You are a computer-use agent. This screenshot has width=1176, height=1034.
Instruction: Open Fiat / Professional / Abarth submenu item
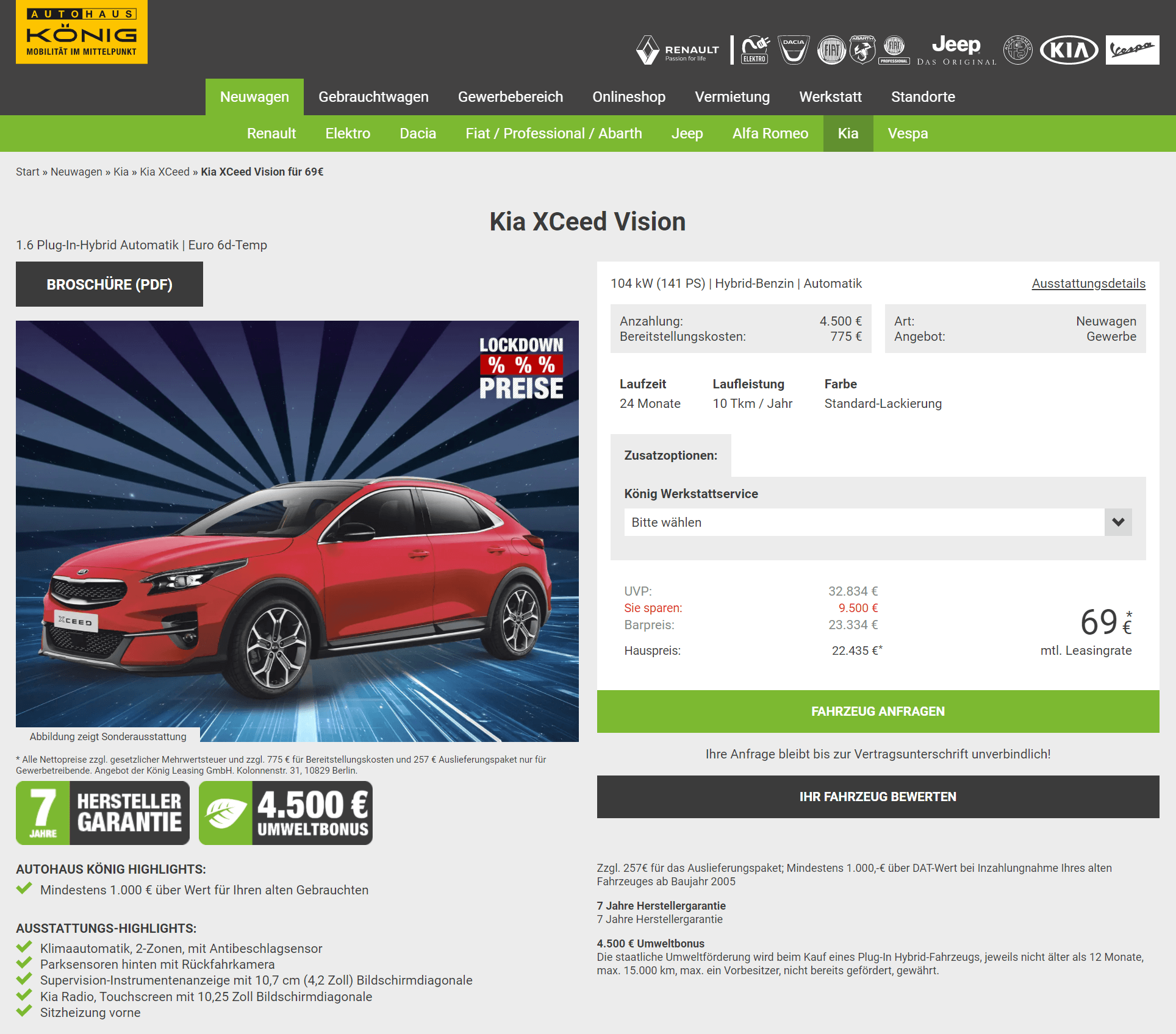coord(554,134)
